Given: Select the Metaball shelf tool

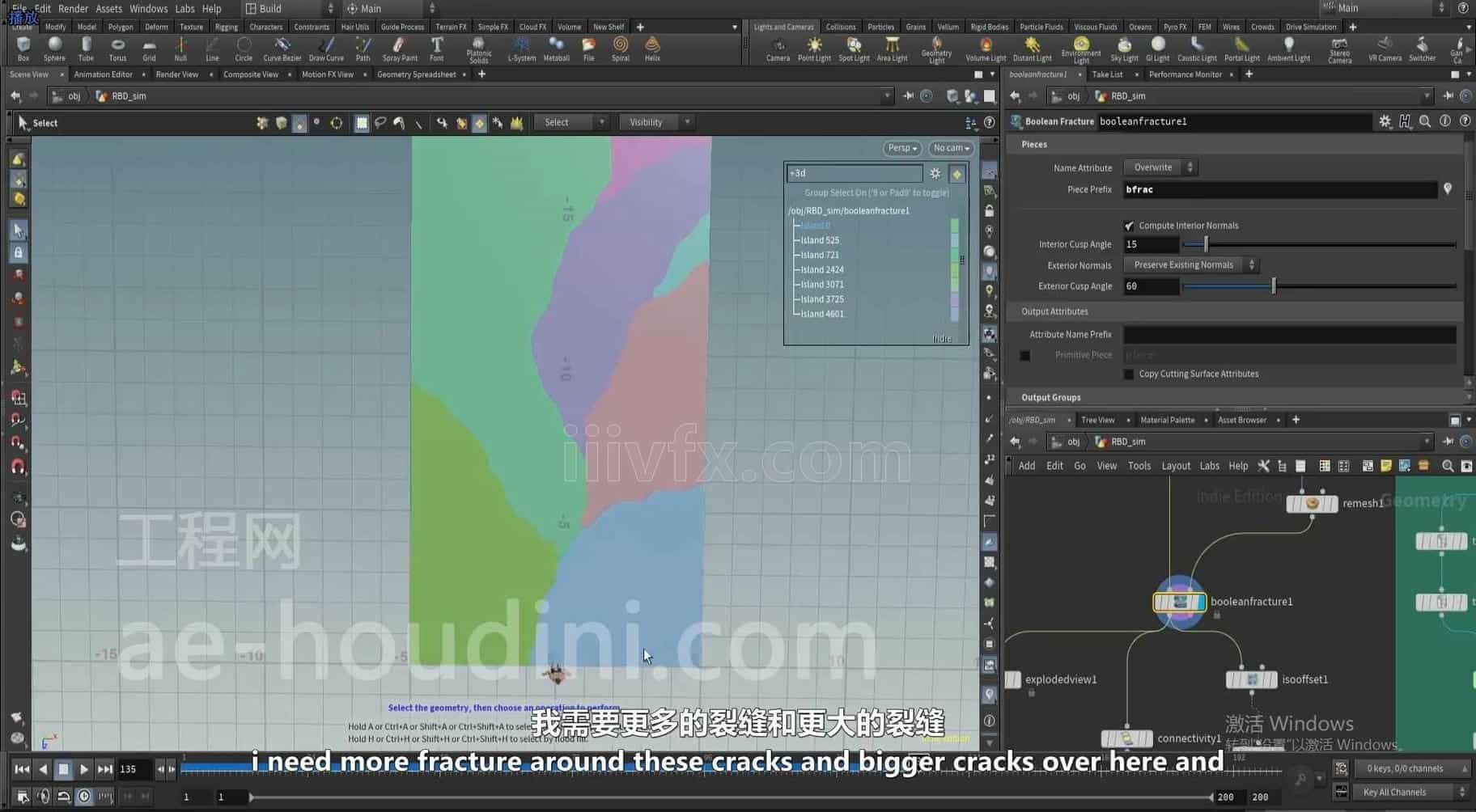Looking at the screenshot, I should [556, 49].
